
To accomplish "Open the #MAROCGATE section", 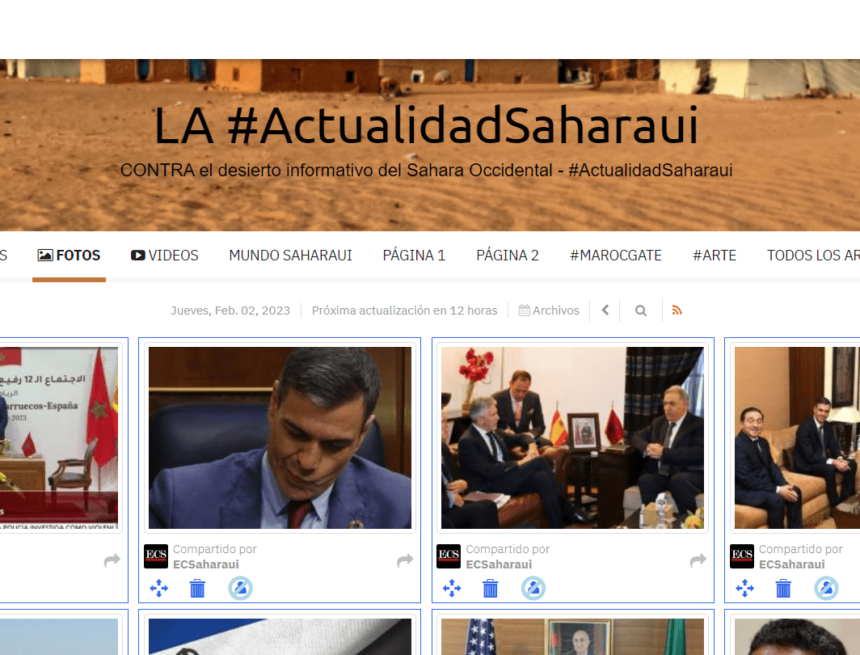I will [x=615, y=255].
